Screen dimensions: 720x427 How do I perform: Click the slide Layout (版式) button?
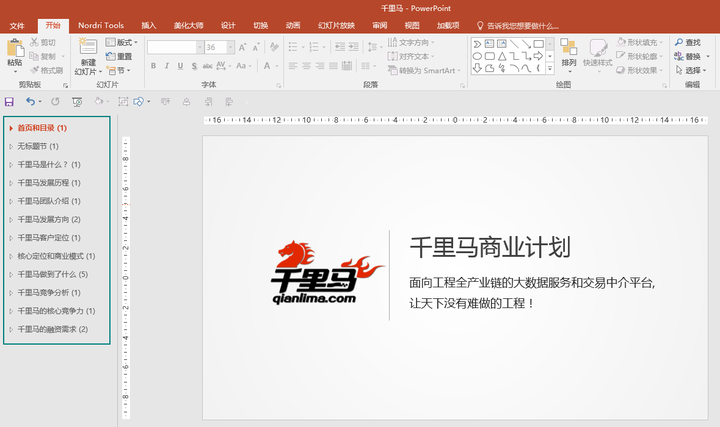[121, 42]
